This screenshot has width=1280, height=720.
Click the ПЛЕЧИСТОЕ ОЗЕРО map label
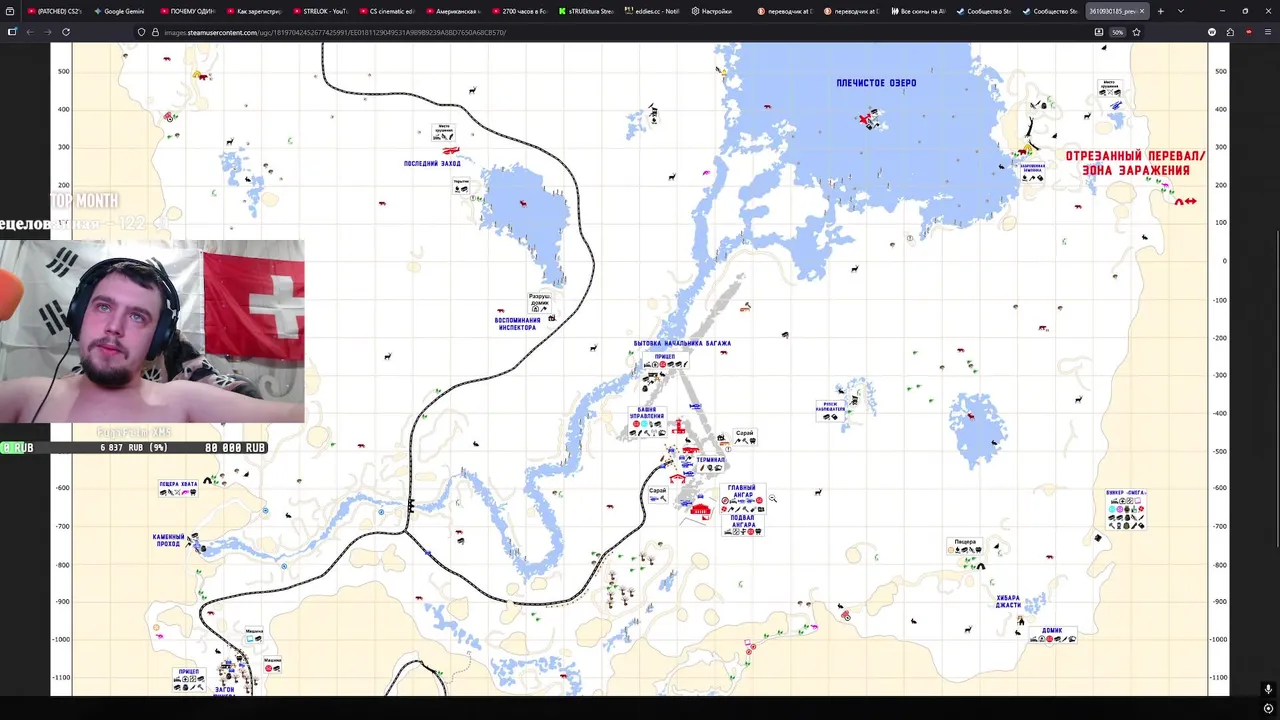[876, 83]
